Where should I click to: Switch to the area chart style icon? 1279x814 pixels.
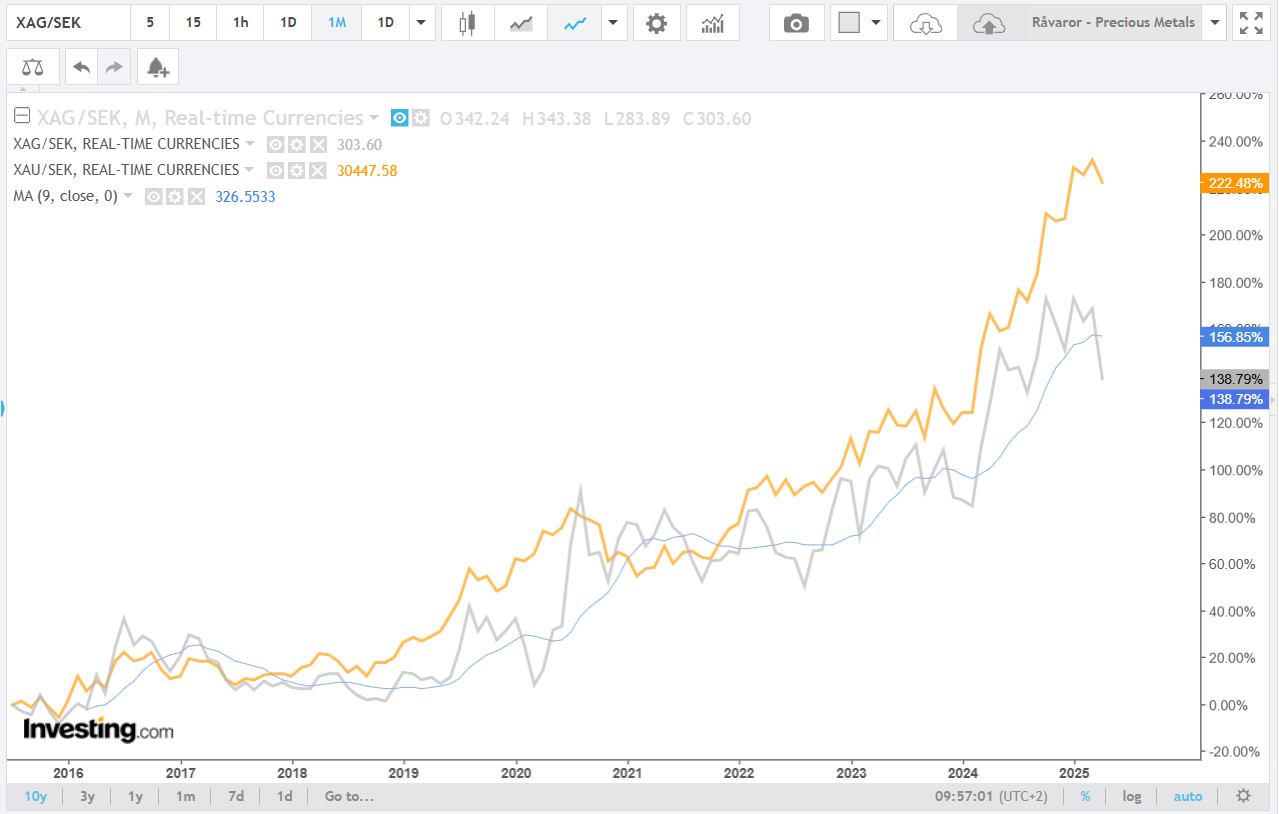click(x=521, y=23)
